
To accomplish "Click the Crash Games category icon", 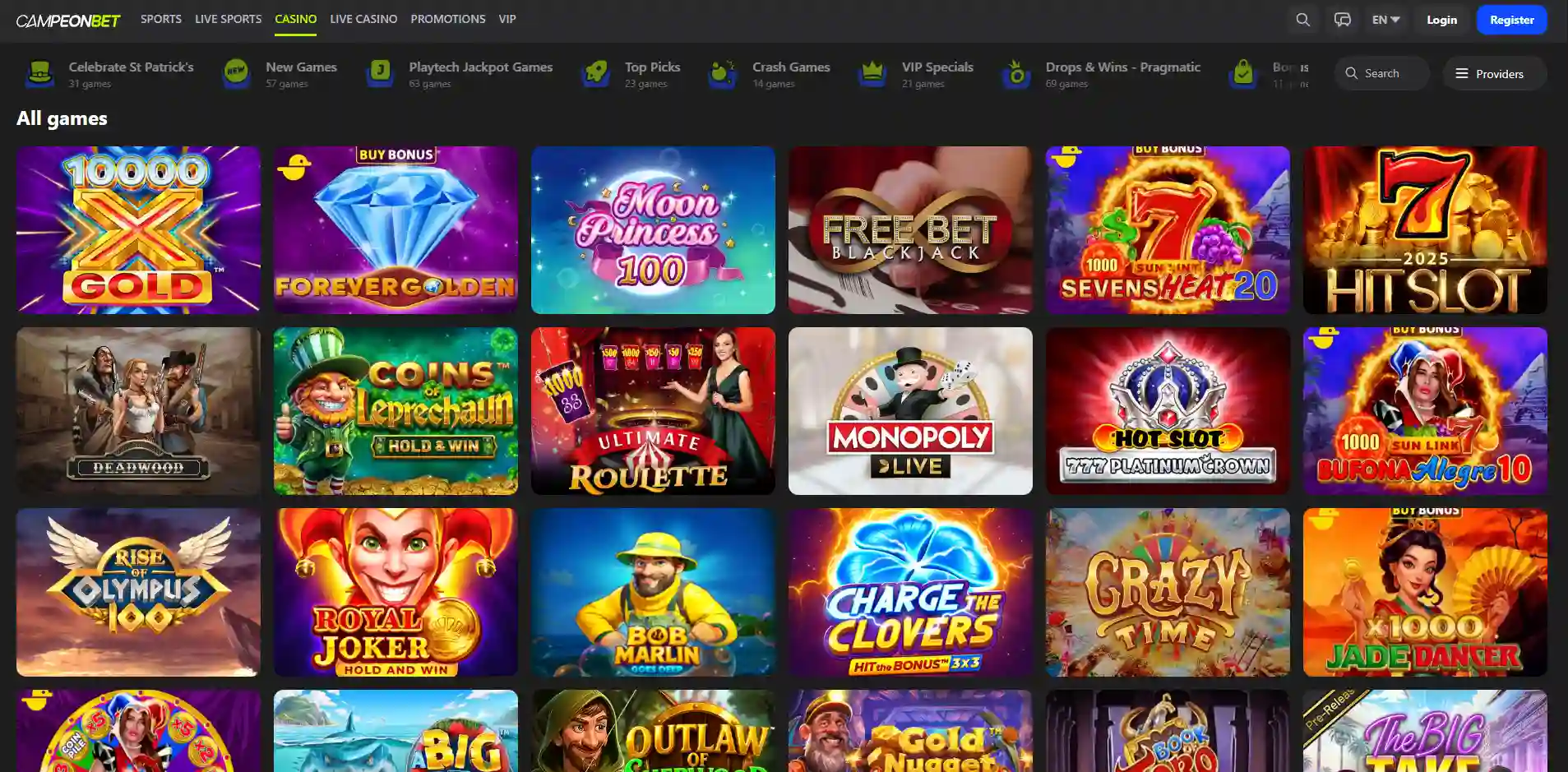I will click(x=723, y=74).
